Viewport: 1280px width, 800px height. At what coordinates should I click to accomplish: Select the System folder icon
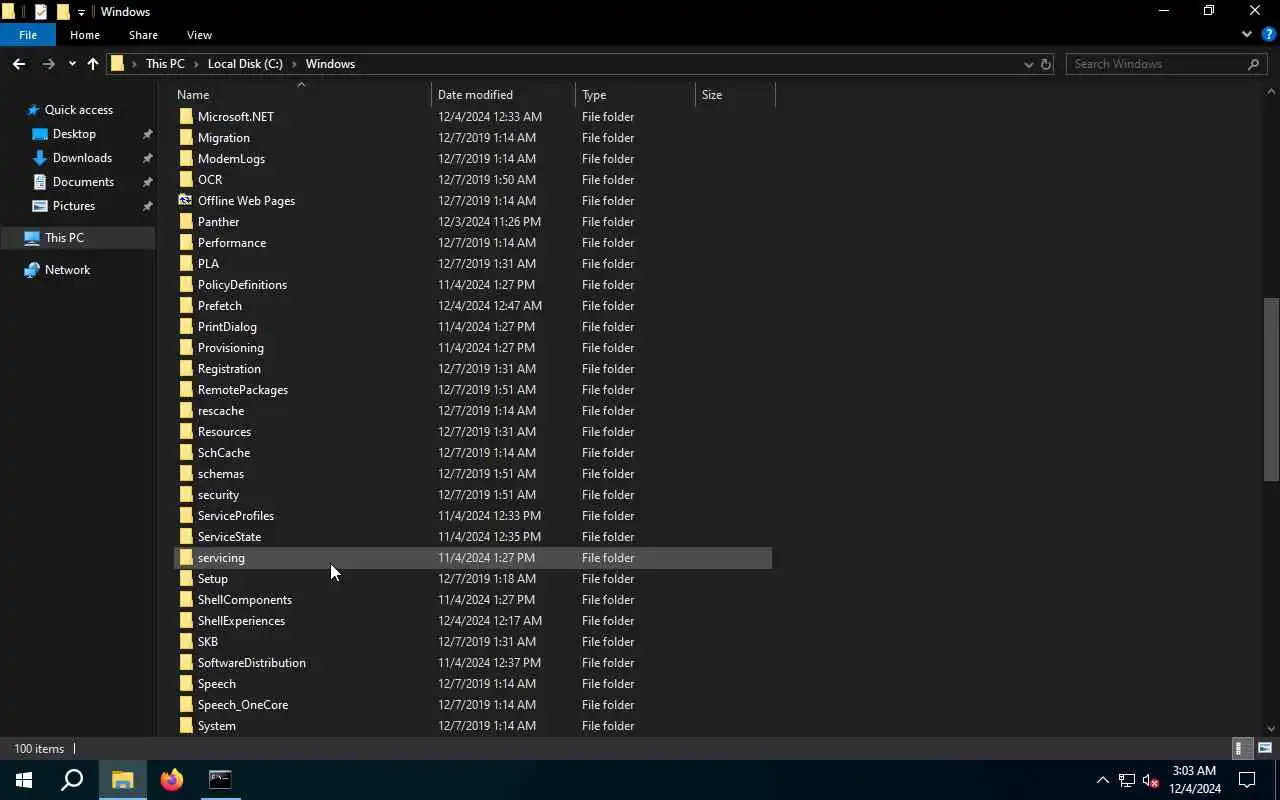(186, 726)
